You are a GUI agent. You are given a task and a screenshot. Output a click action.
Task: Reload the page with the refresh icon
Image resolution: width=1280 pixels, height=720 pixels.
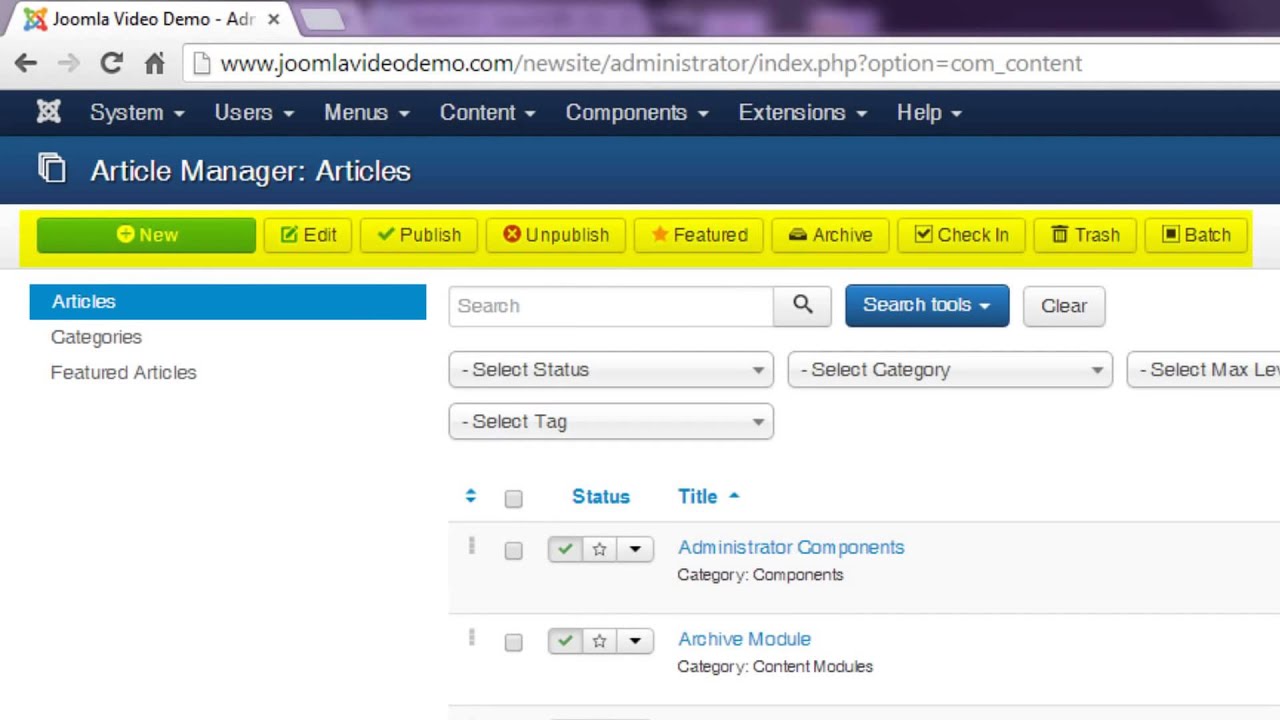[x=111, y=63]
